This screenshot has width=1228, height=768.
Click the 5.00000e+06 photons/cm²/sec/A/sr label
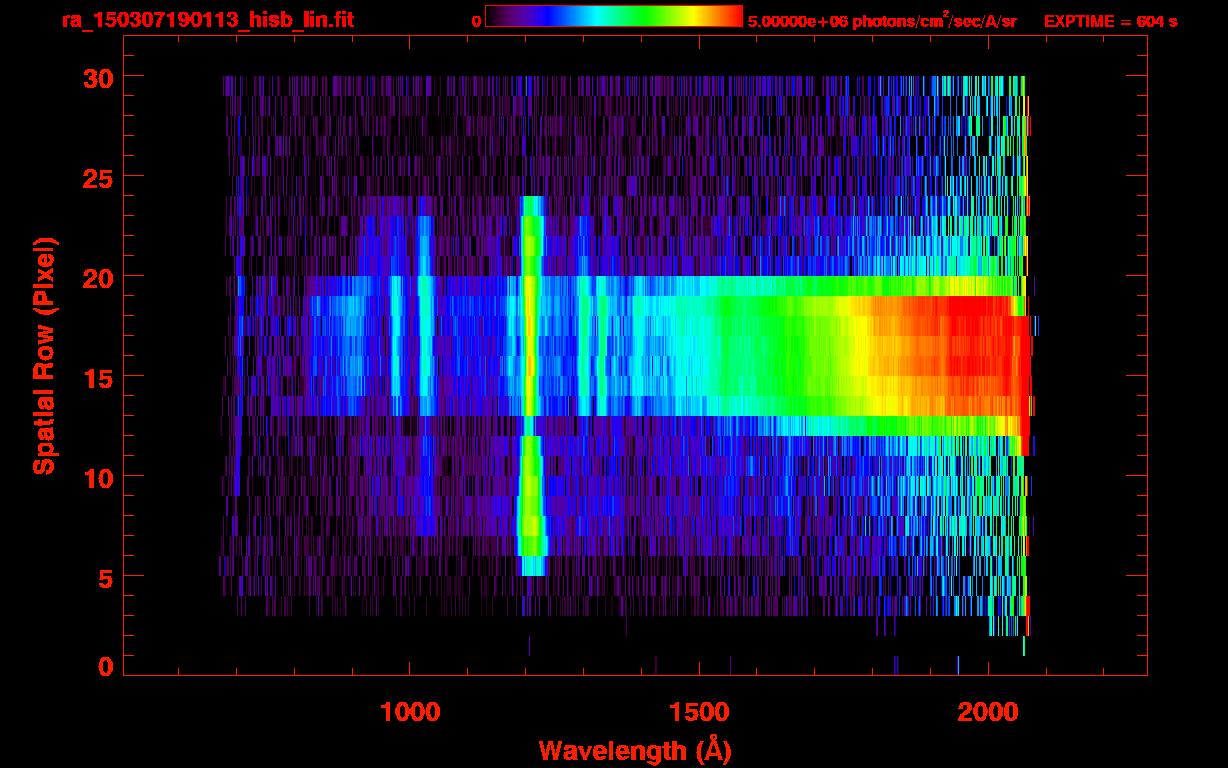882,21
